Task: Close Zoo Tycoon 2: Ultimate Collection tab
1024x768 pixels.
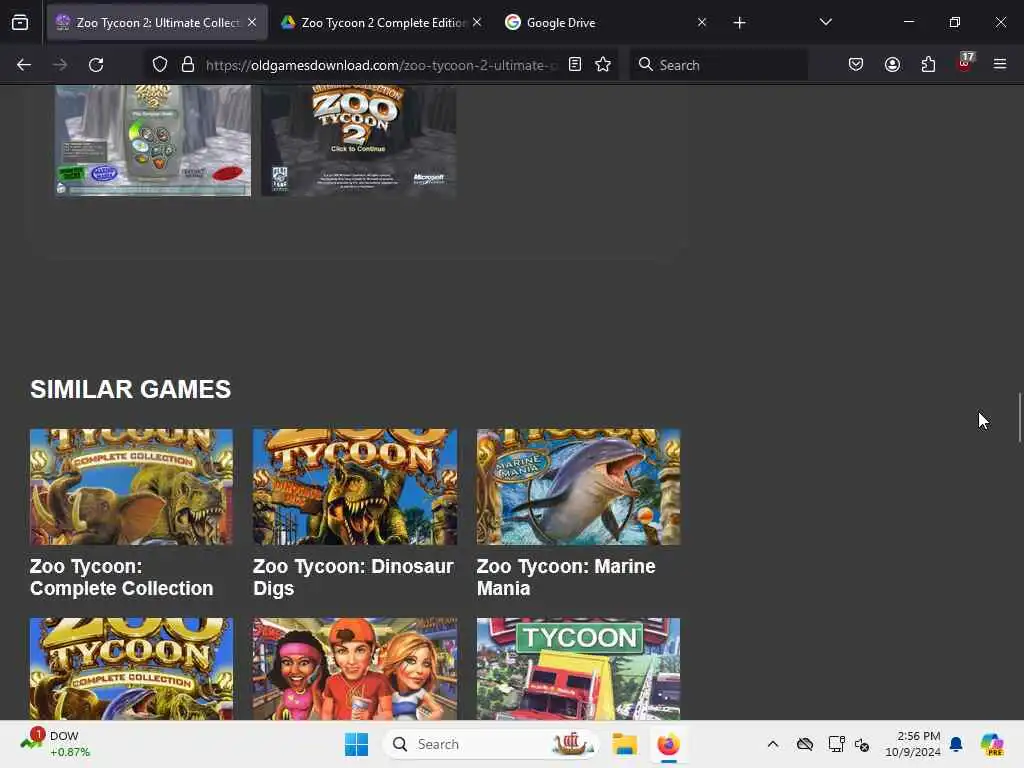Action: (252, 22)
